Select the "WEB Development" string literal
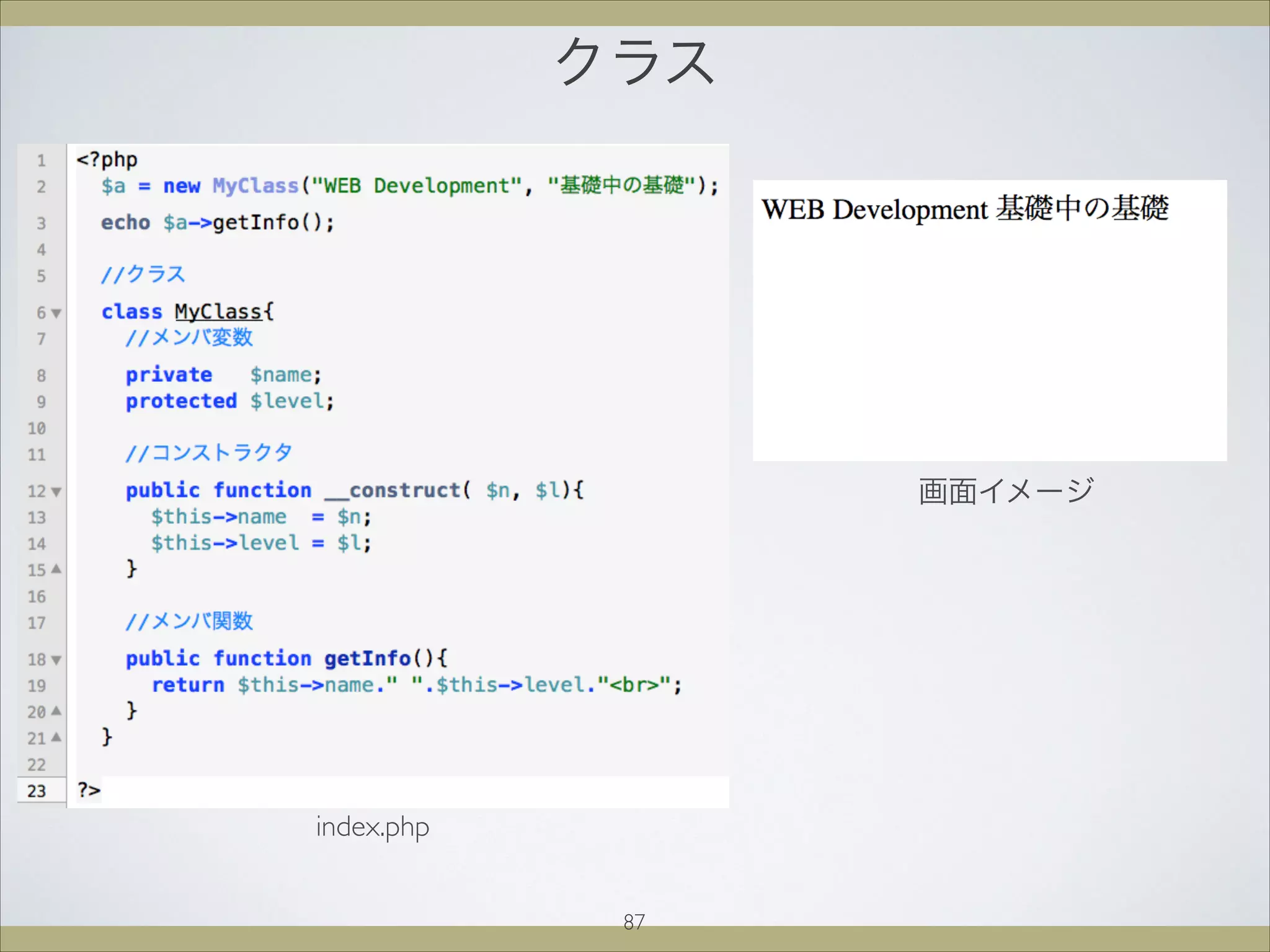The height and width of the screenshot is (952, 1270). pyautogui.click(x=417, y=185)
